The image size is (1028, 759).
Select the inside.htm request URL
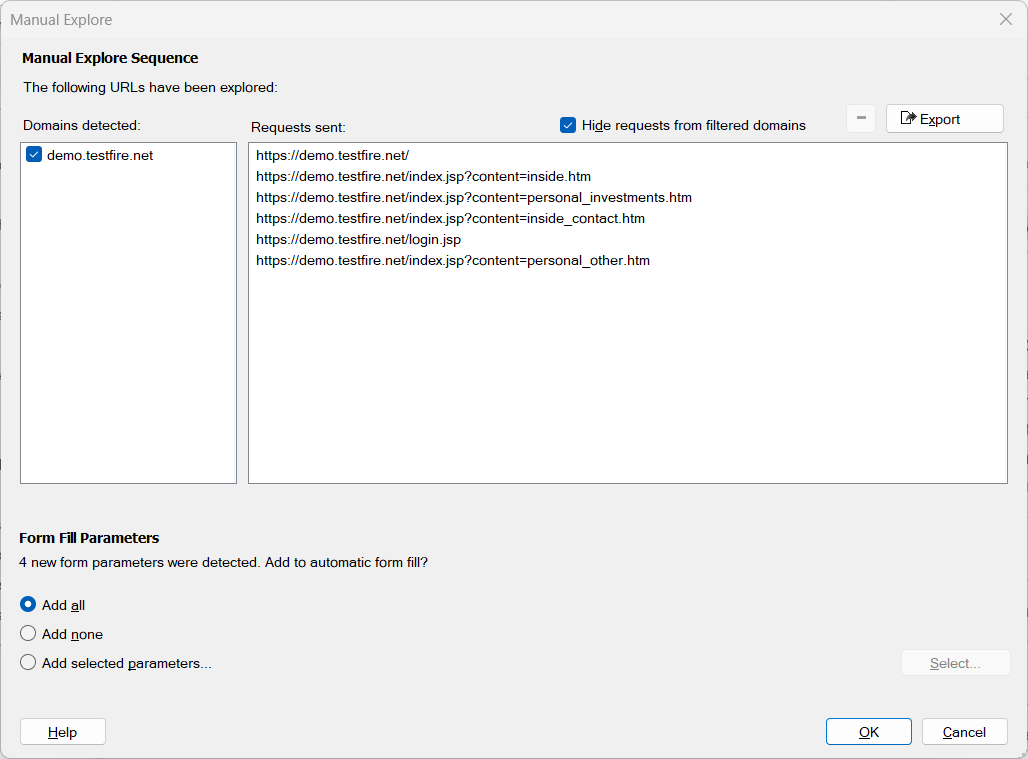(x=423, y=176)
